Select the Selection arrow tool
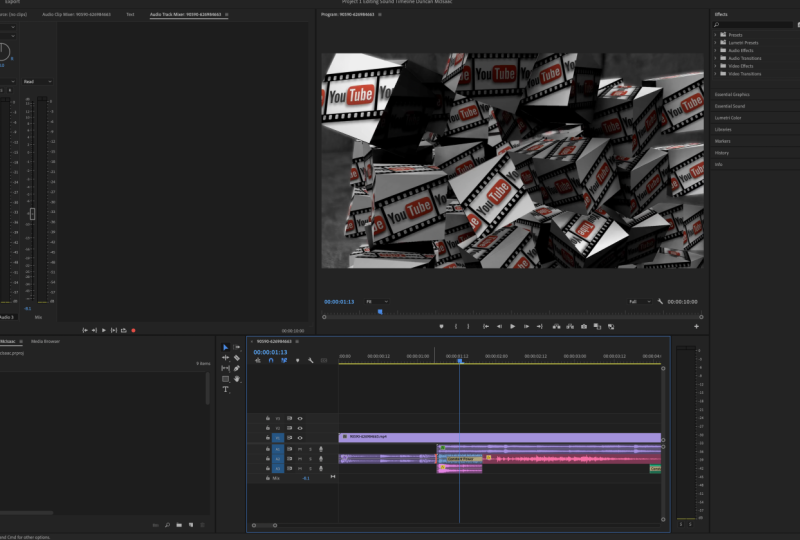 pyautogui.click(x=226, y=347)
